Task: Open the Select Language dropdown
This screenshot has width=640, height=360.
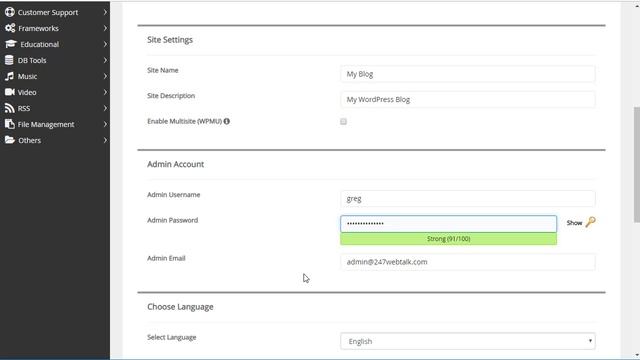Action: click(468, 341)
